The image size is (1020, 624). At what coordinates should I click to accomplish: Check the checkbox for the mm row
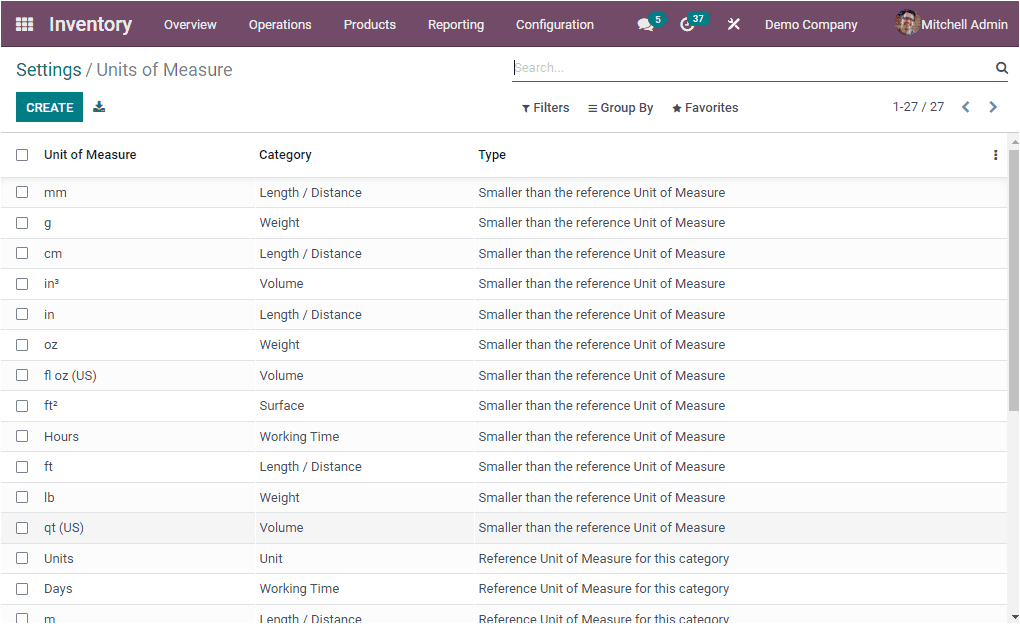tap(22, 192)
